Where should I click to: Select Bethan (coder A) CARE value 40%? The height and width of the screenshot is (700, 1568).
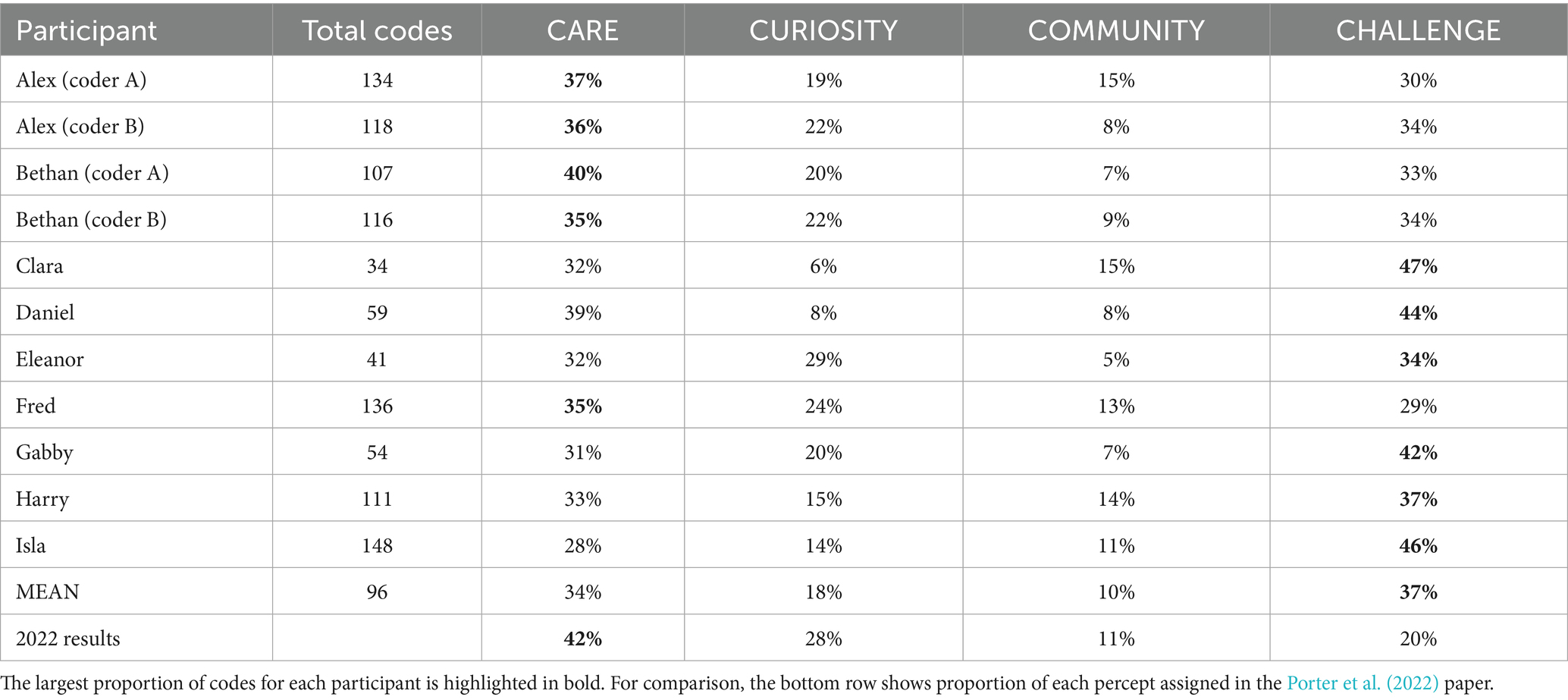click(x=582, y=173)
